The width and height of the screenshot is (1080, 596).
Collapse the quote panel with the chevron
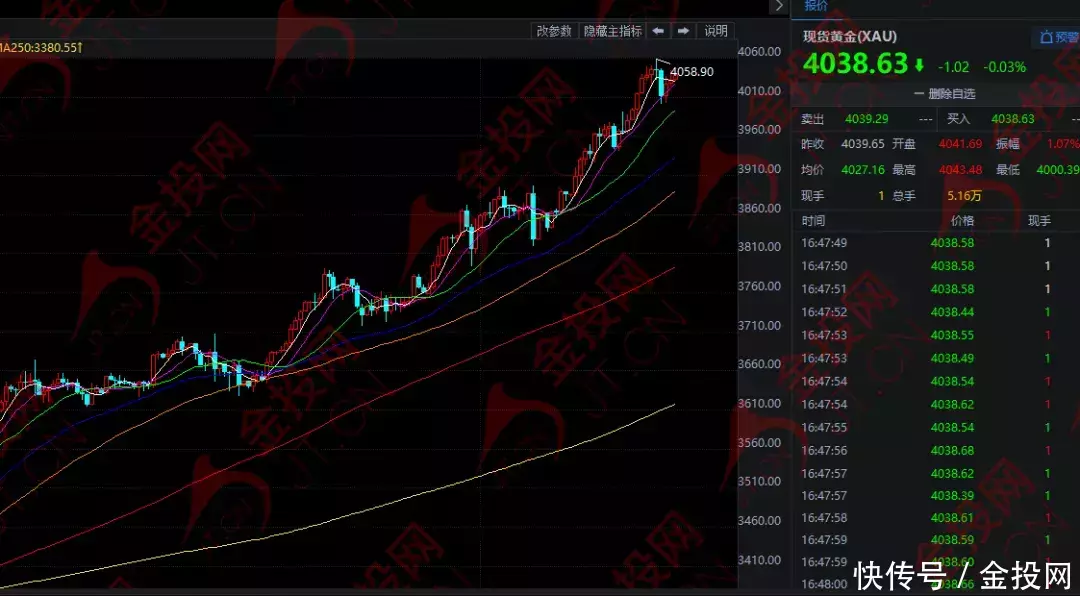tap(777, 7)
